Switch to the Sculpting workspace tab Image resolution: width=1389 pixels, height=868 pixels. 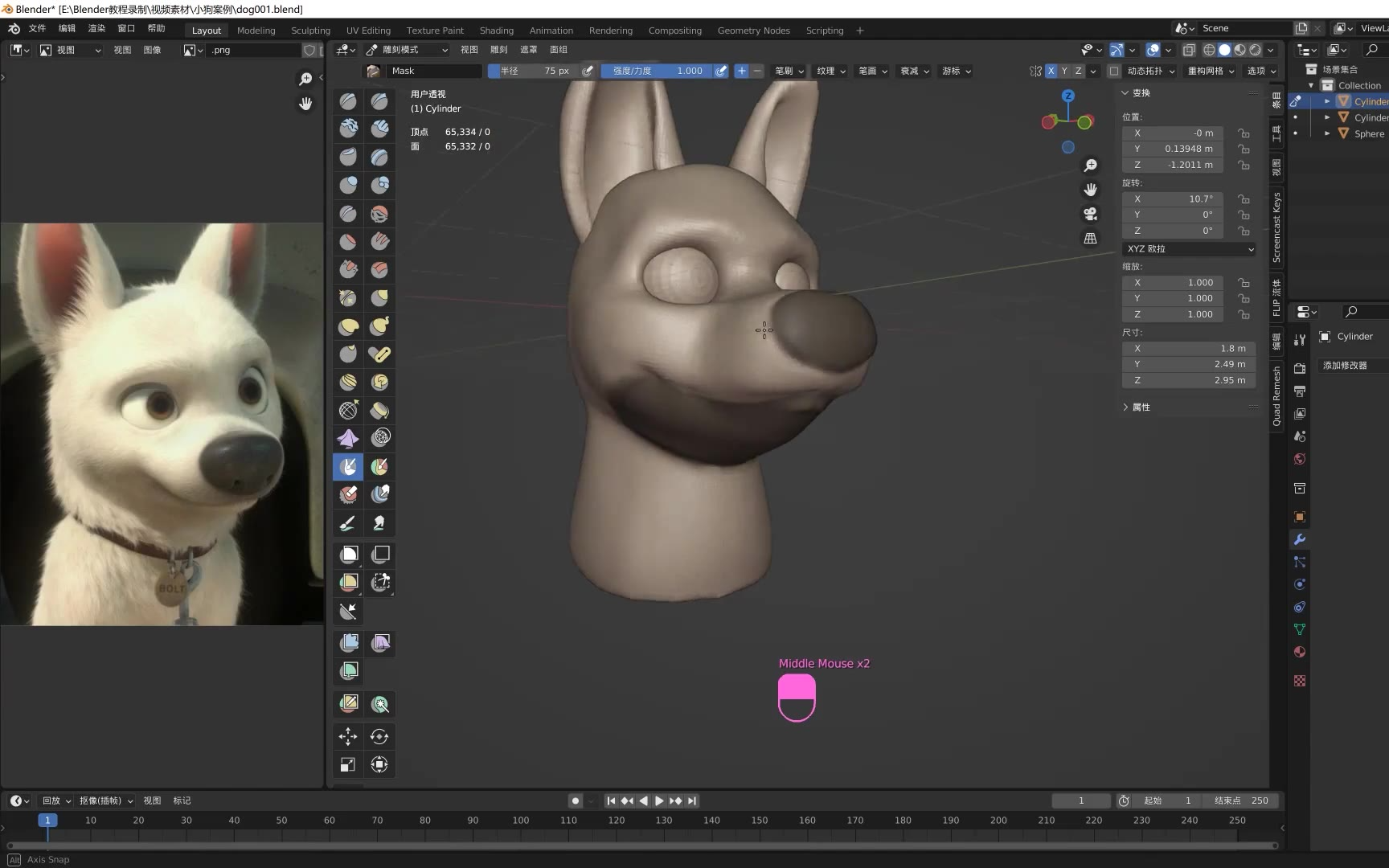310,31
